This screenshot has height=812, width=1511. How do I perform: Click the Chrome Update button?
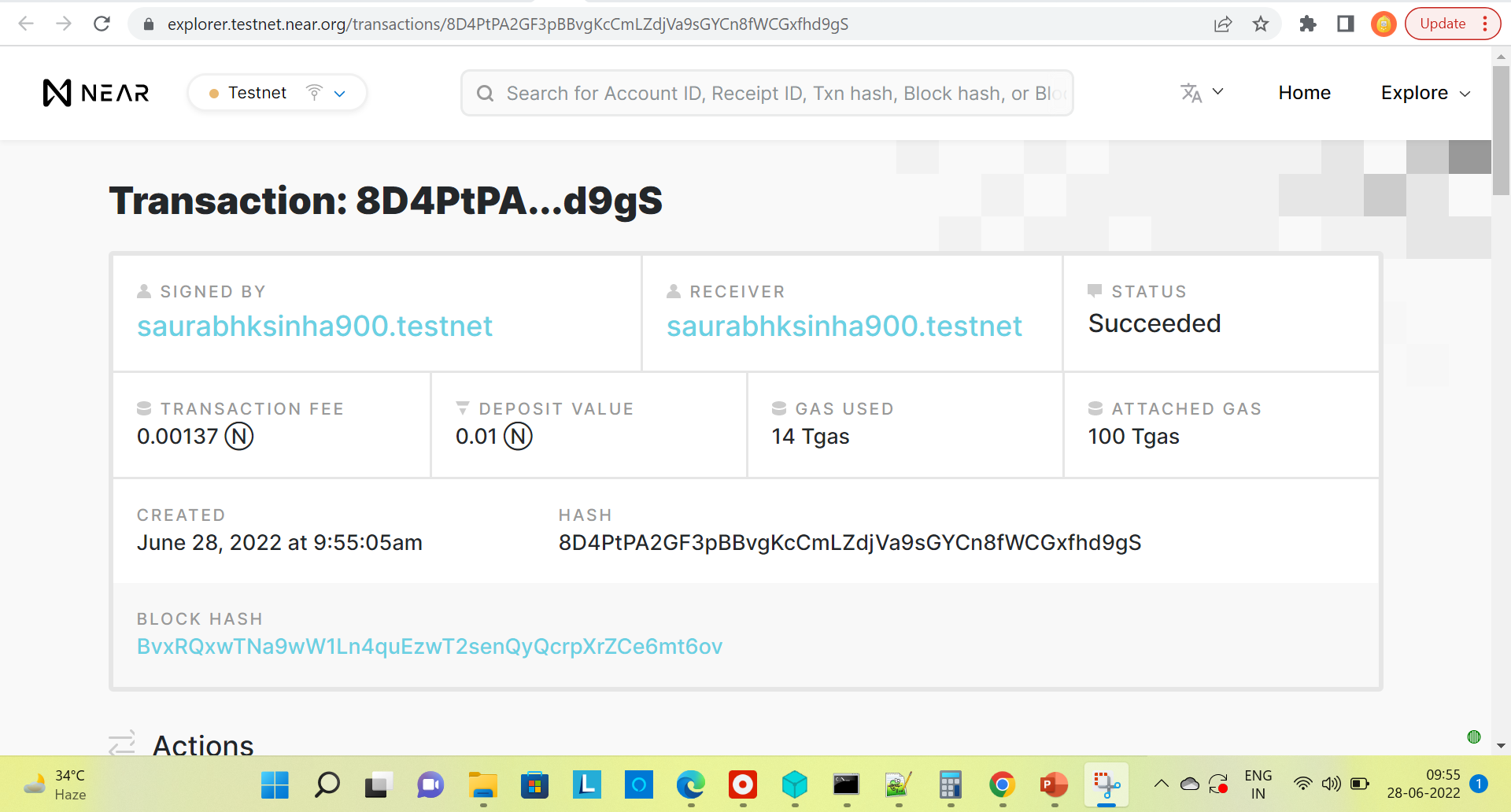click(x=1452, y=24)
